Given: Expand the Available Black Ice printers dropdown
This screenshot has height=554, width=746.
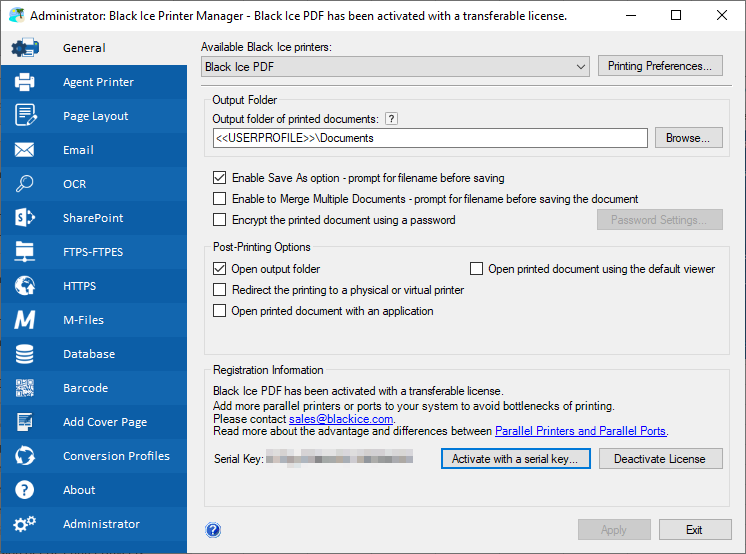Looking at the screenshot, I should tap(582, 67).
